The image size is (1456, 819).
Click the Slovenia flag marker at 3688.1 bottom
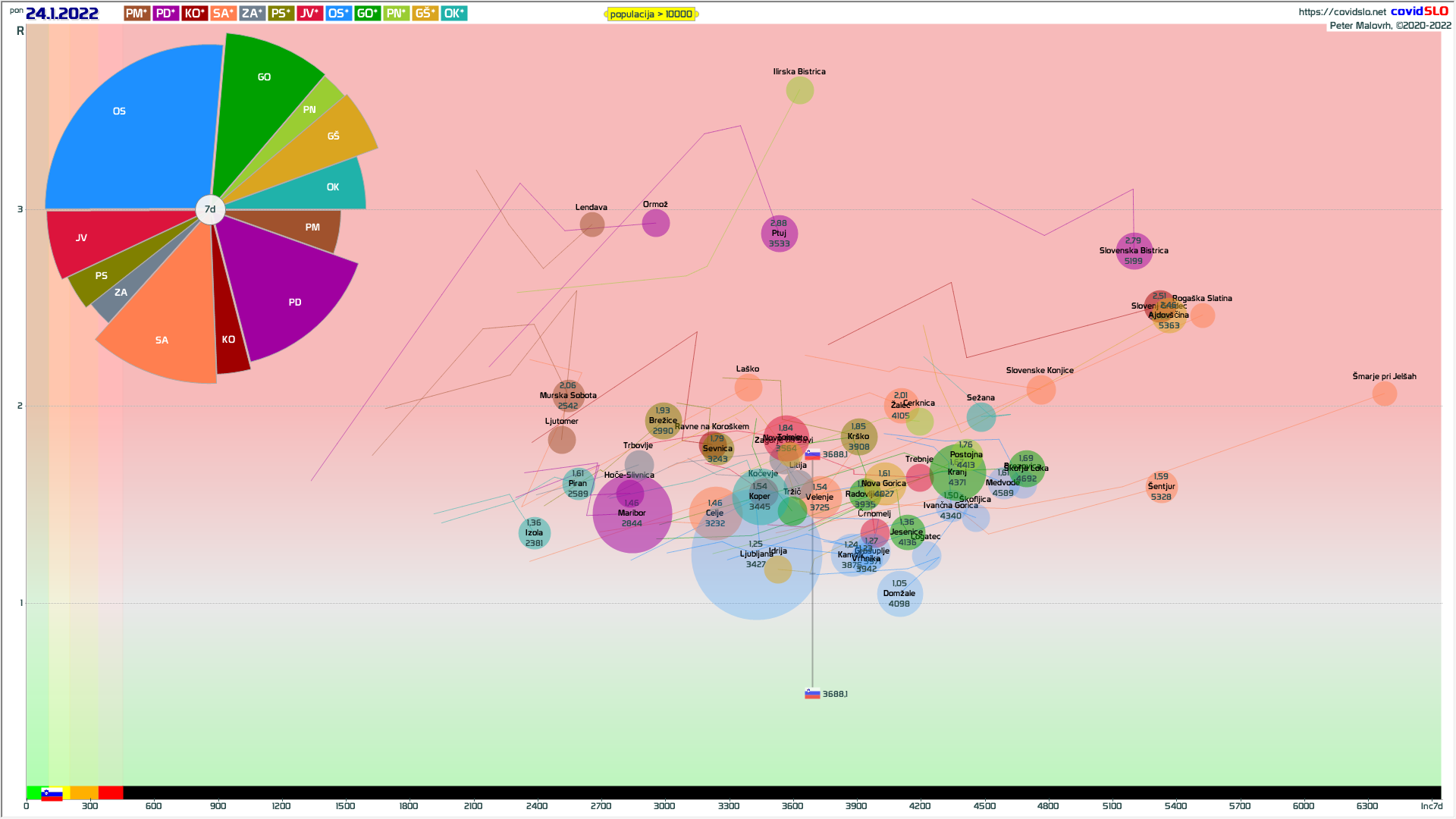tap(812, 694)
